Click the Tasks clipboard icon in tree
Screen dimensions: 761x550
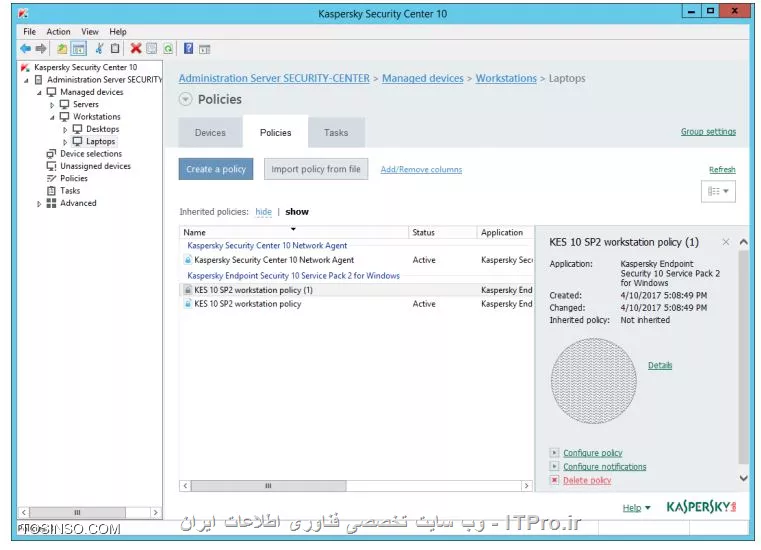point(51,191)
